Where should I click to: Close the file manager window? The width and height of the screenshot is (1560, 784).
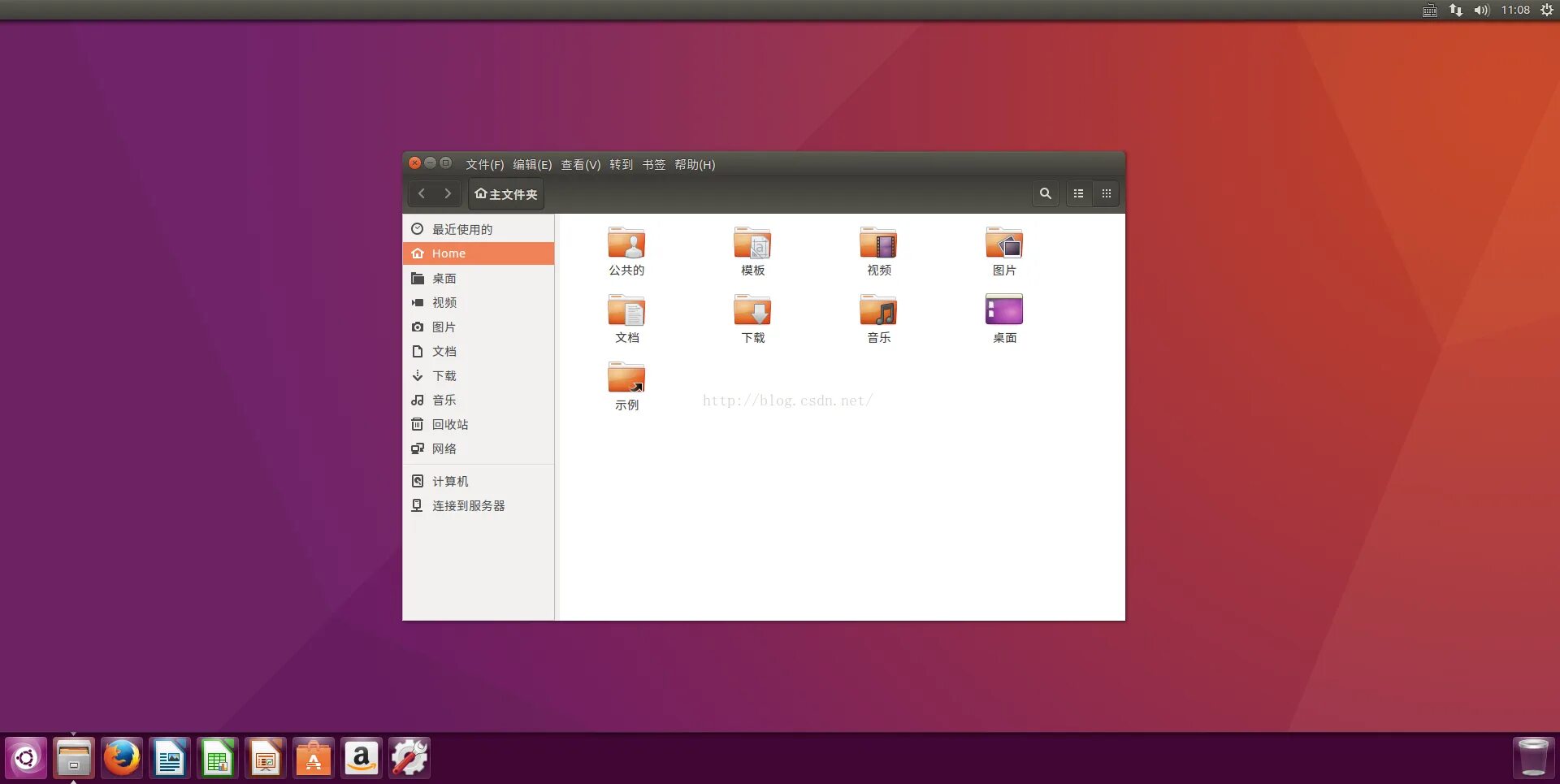point(415,162)
